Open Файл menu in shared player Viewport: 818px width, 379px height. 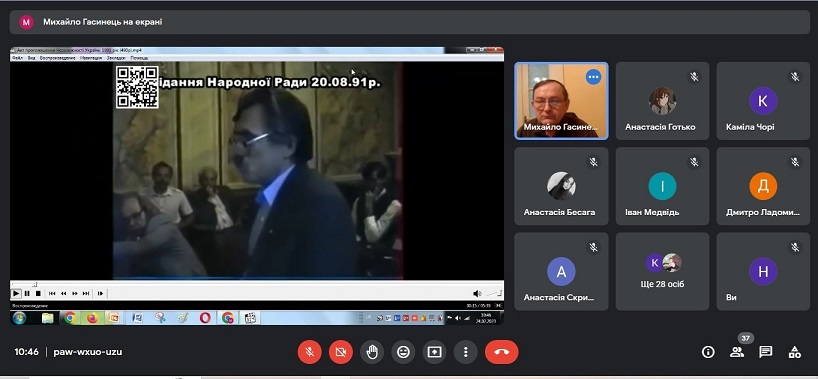[x=17, y=58]
